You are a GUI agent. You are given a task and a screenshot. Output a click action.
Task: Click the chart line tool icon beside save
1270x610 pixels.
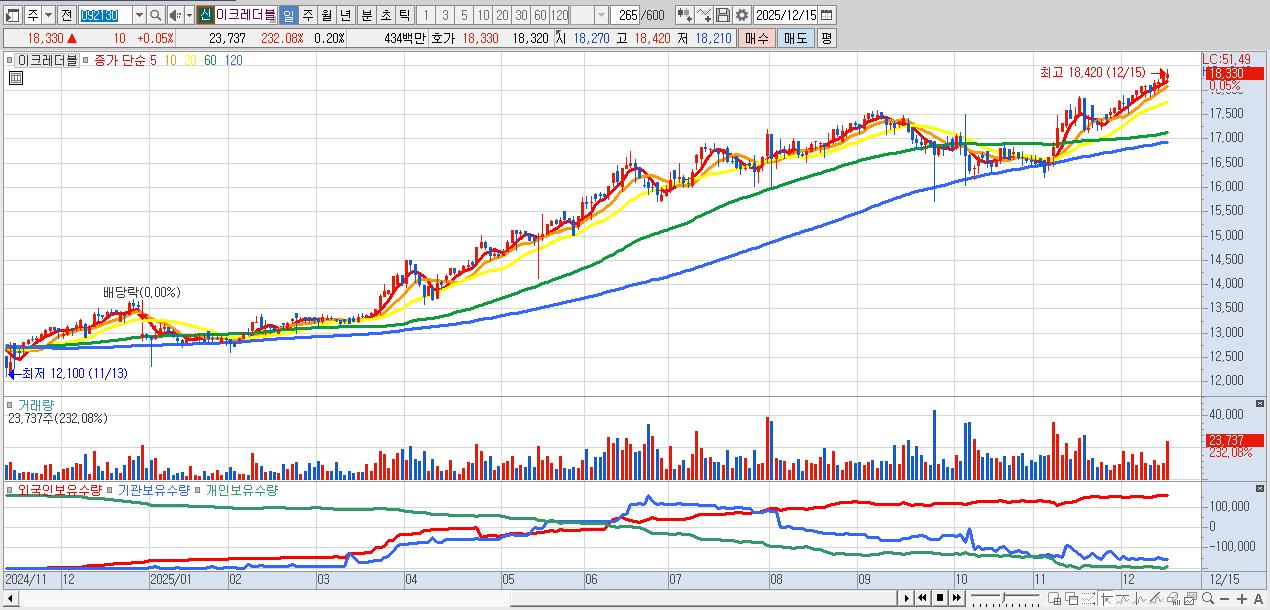point(704,15)
